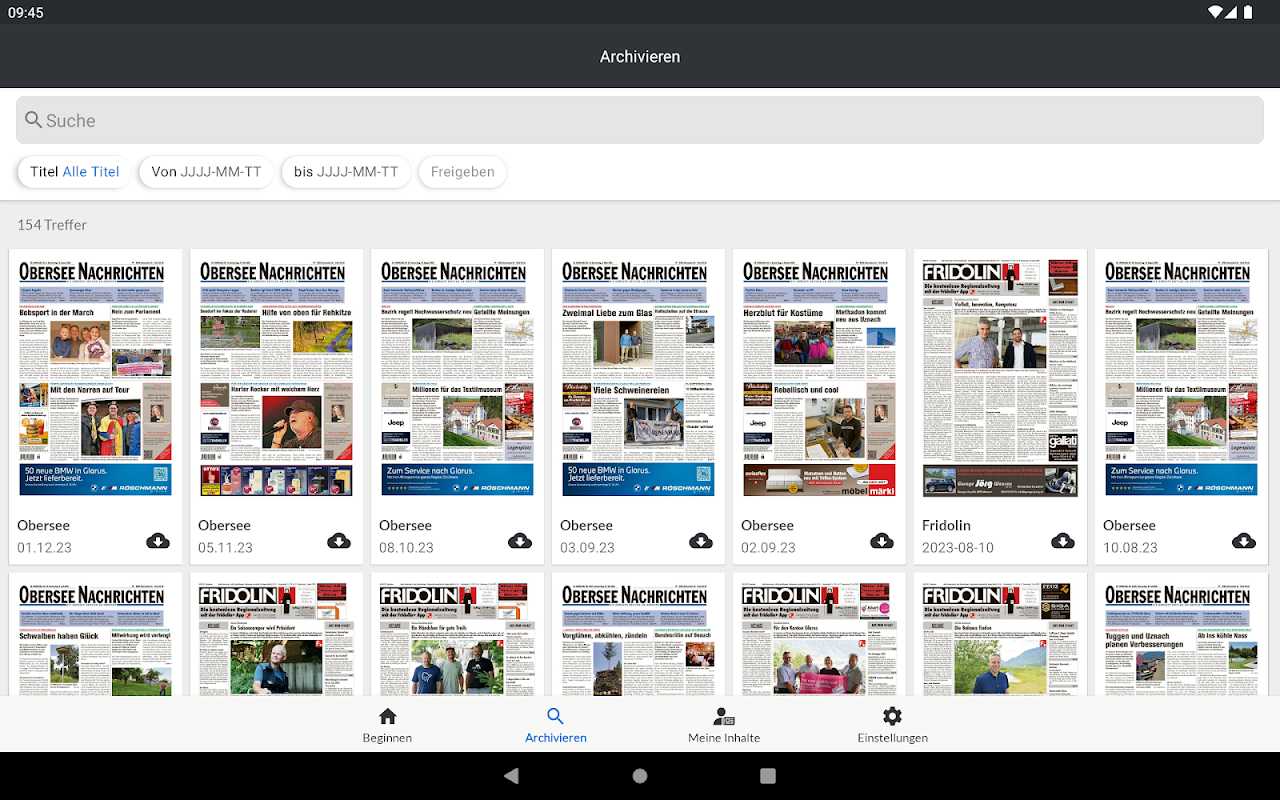Open the Obersee 01.12.23 cover thumbnail
This screenshot has width=1280, height=800.
(x=96, y=379)
